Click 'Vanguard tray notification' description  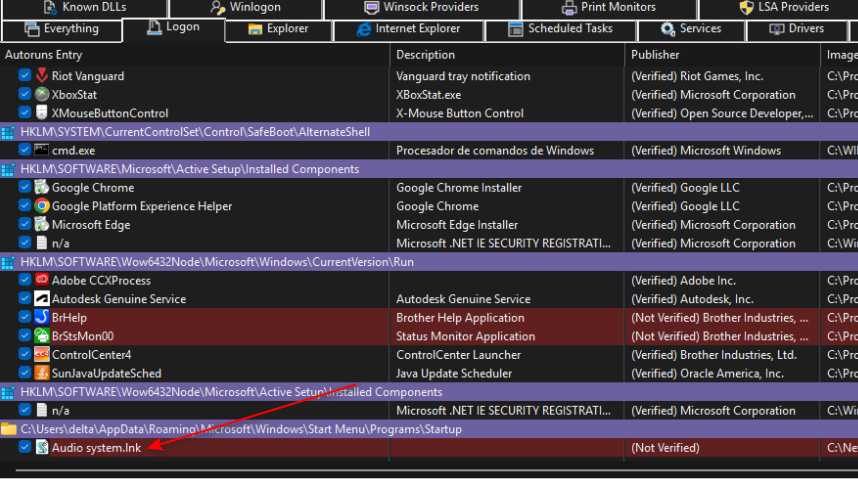click(x=463, y=76)
